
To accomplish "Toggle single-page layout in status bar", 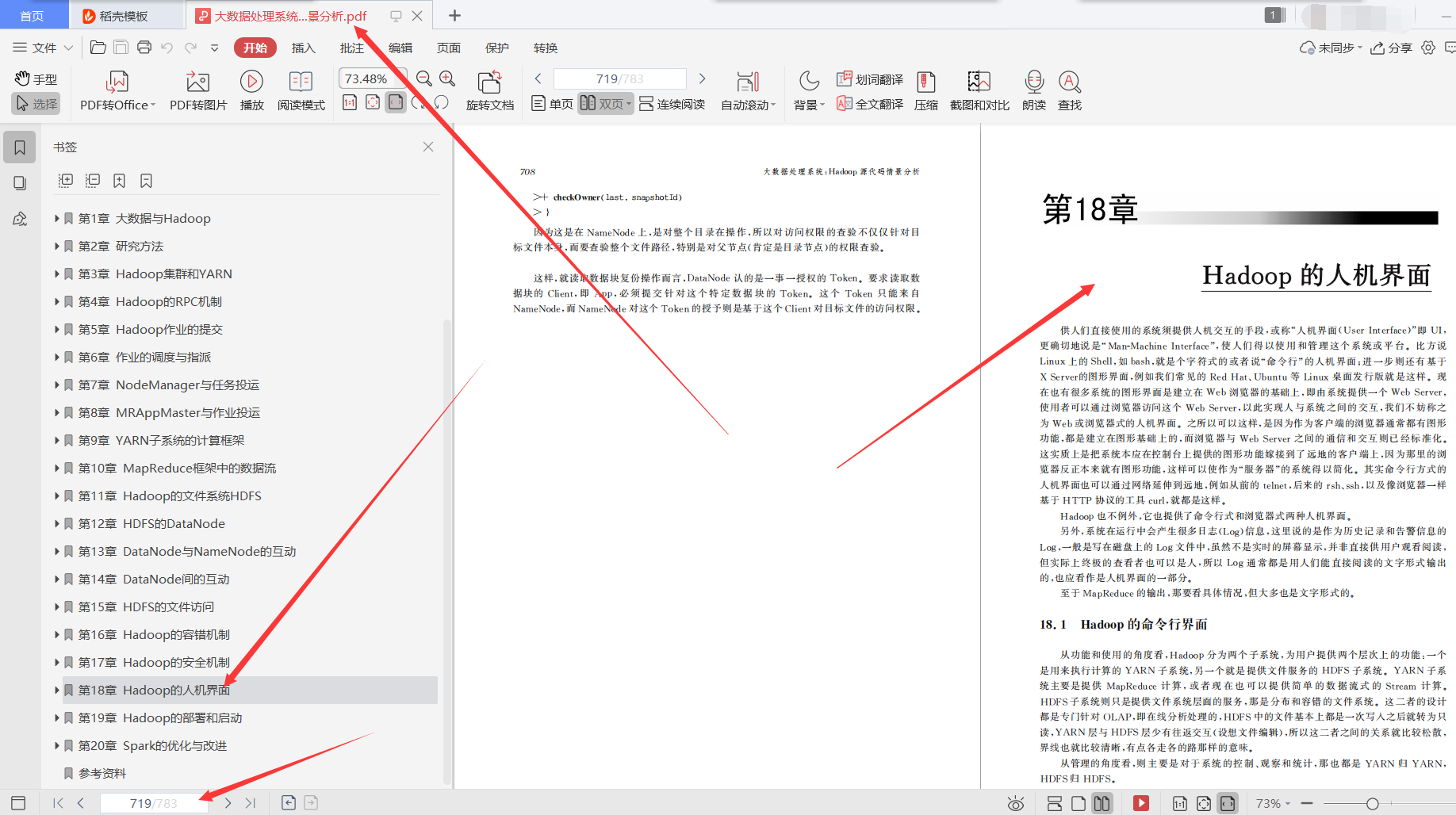I will pyautogui.click(x=1079, y=803).
